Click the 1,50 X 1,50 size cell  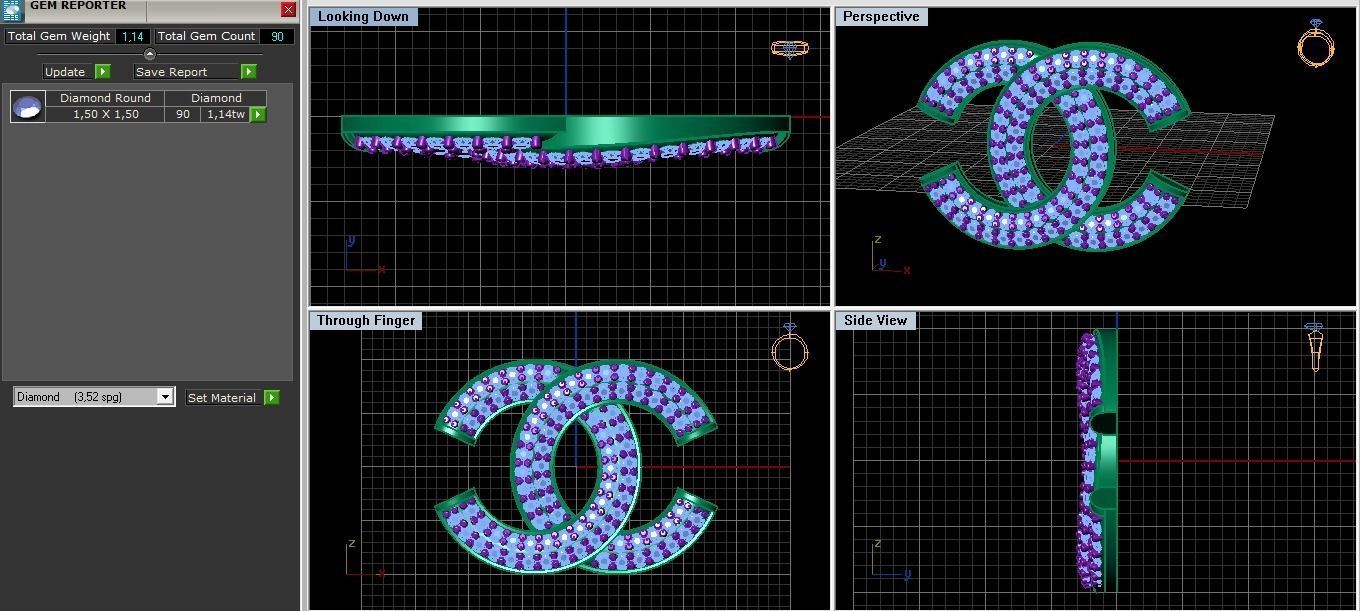[105, 114]
